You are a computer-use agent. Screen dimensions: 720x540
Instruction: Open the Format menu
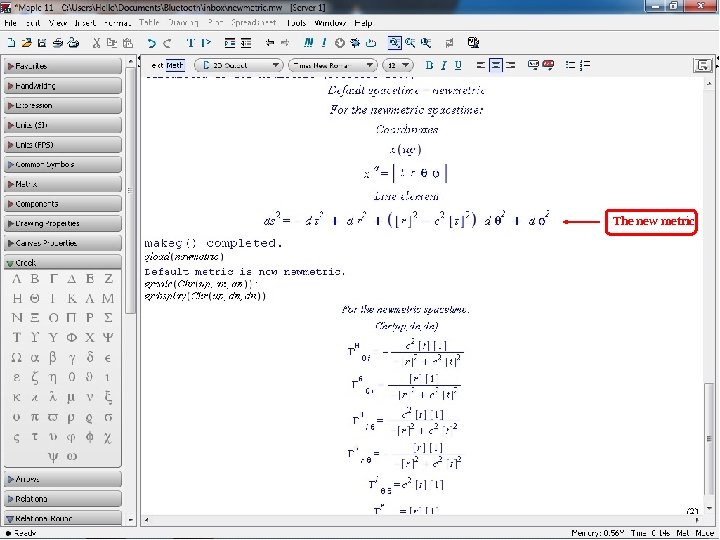coord(117,23)
